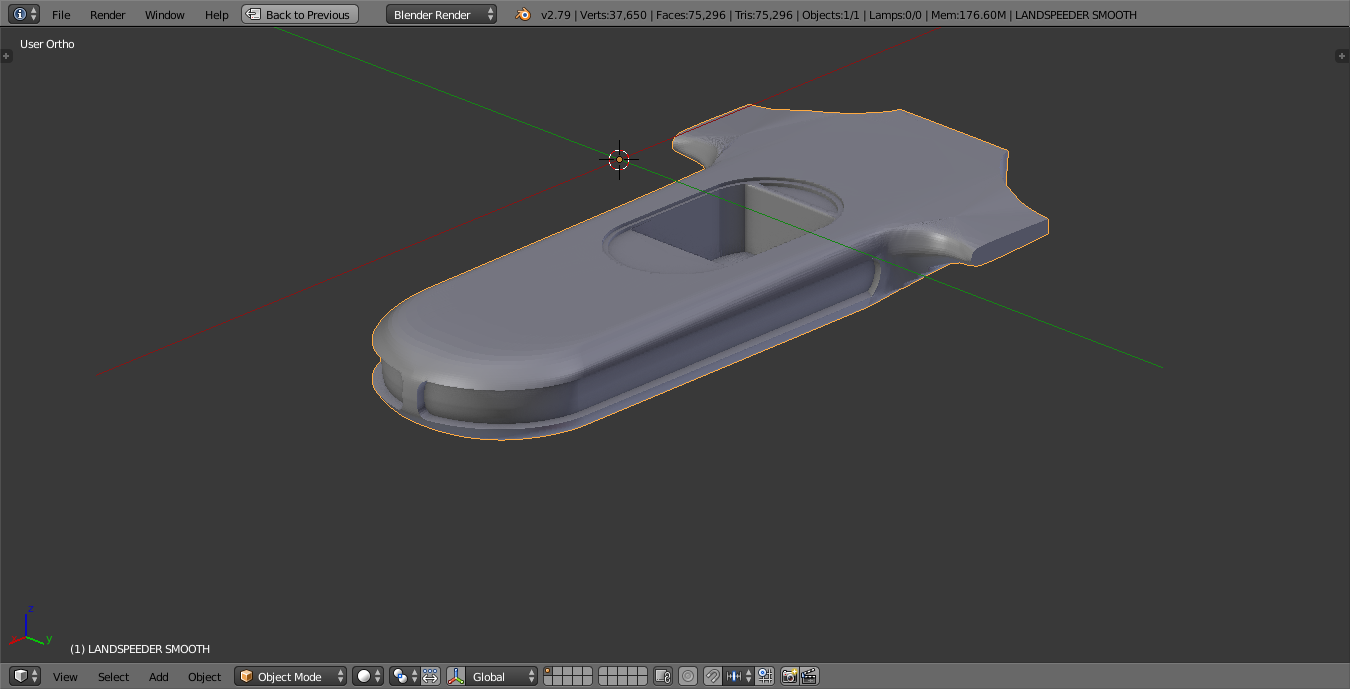The width and height of the screenshot is (1350, 689).
Task: Toggle snap align rotation icon
Action: 765,676
